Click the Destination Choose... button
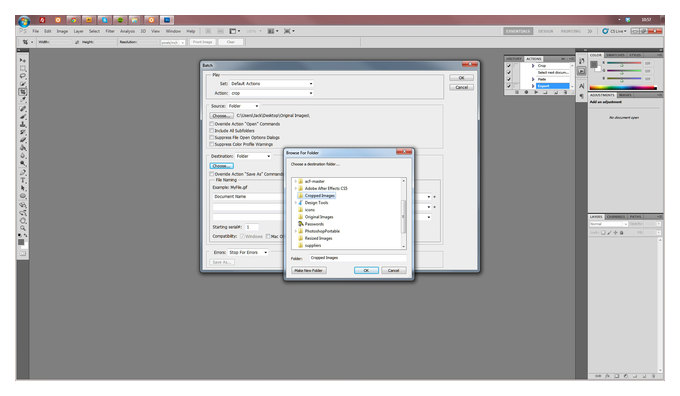Screen dimensions: 680x396 pyautogui.click(x=222, y=166)
